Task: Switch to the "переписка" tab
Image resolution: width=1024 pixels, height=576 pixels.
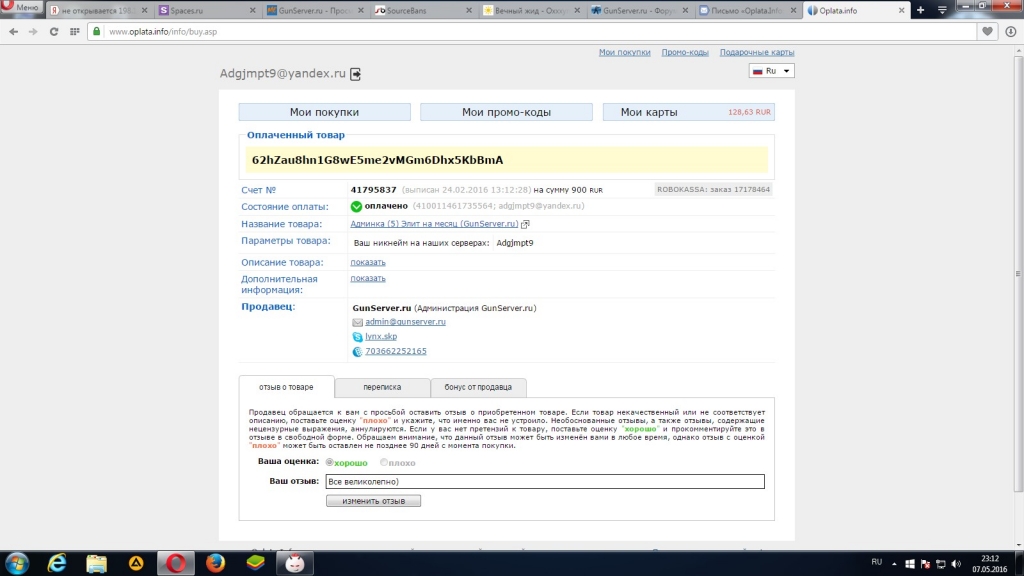Action: (x=382, y=387)
